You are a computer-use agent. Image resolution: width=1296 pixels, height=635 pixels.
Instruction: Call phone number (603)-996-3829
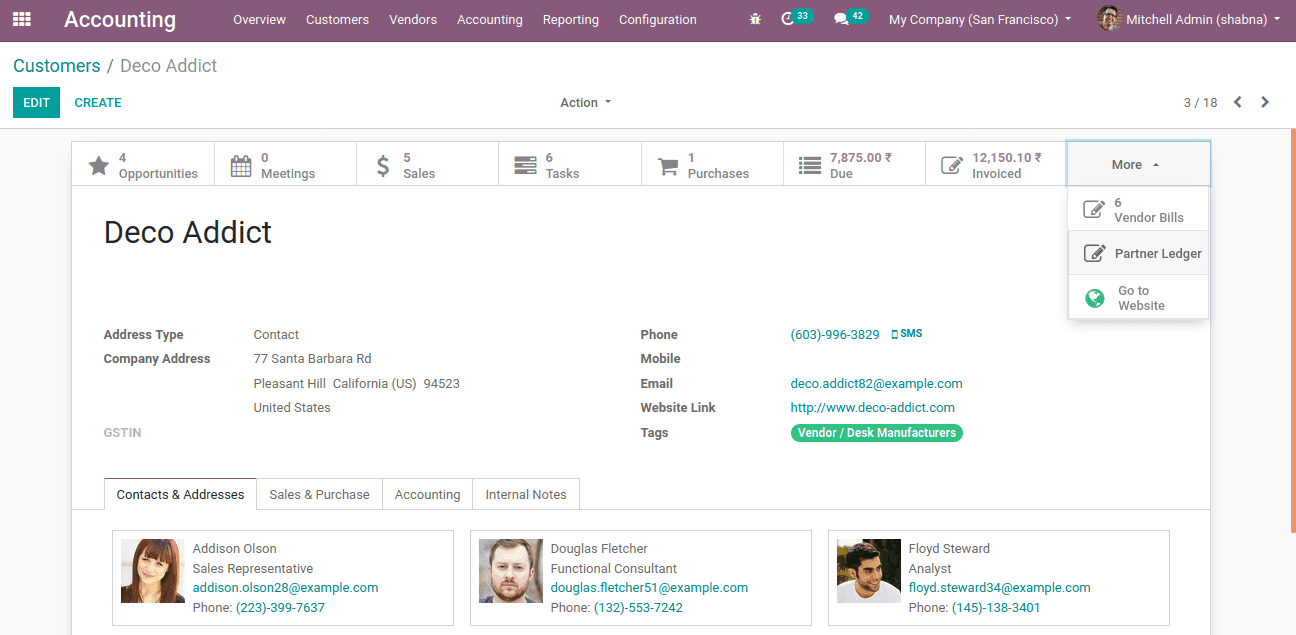[835, 335]
